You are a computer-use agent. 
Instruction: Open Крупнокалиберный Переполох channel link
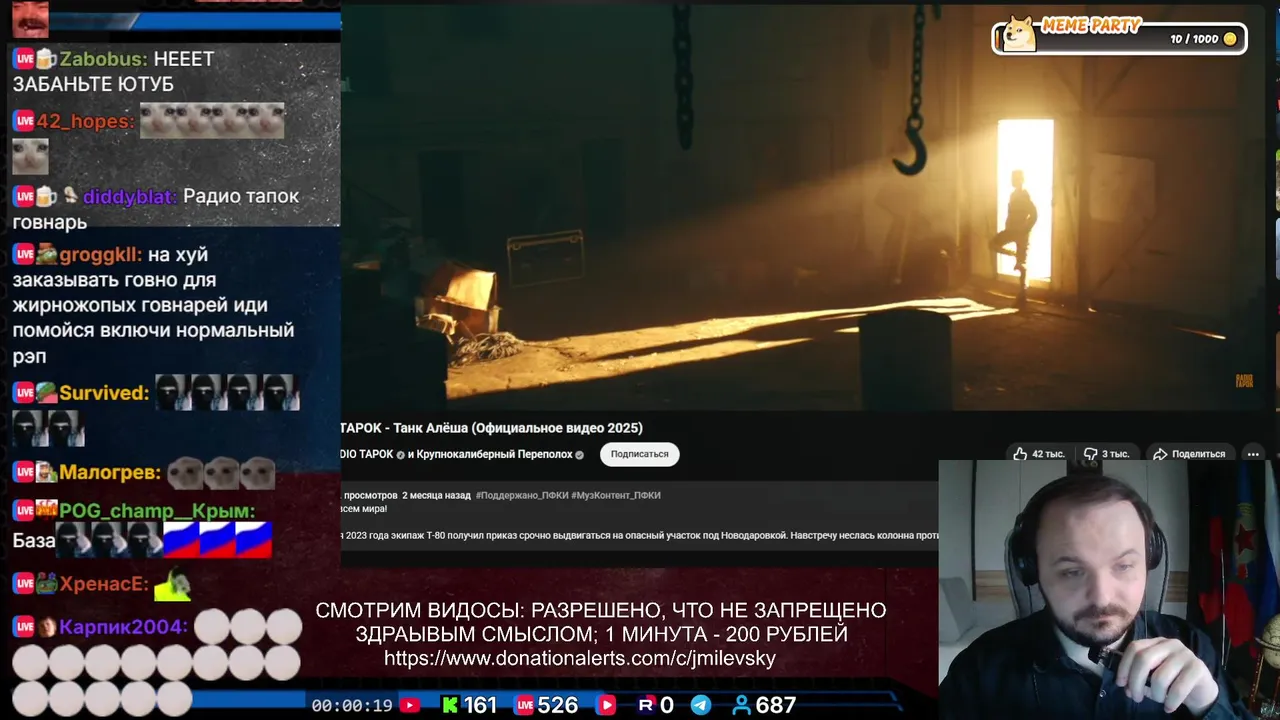pos(495,454)
